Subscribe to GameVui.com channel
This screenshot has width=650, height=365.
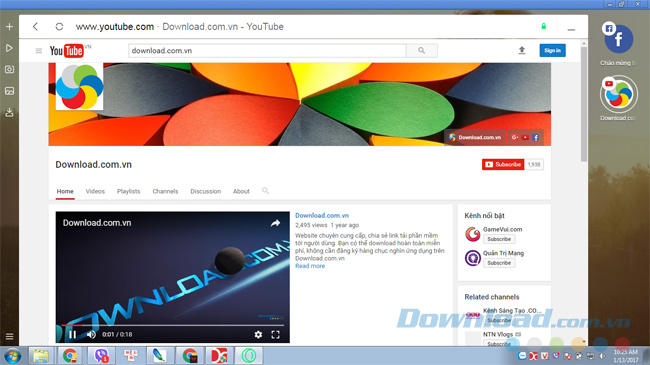click(499, 239)
